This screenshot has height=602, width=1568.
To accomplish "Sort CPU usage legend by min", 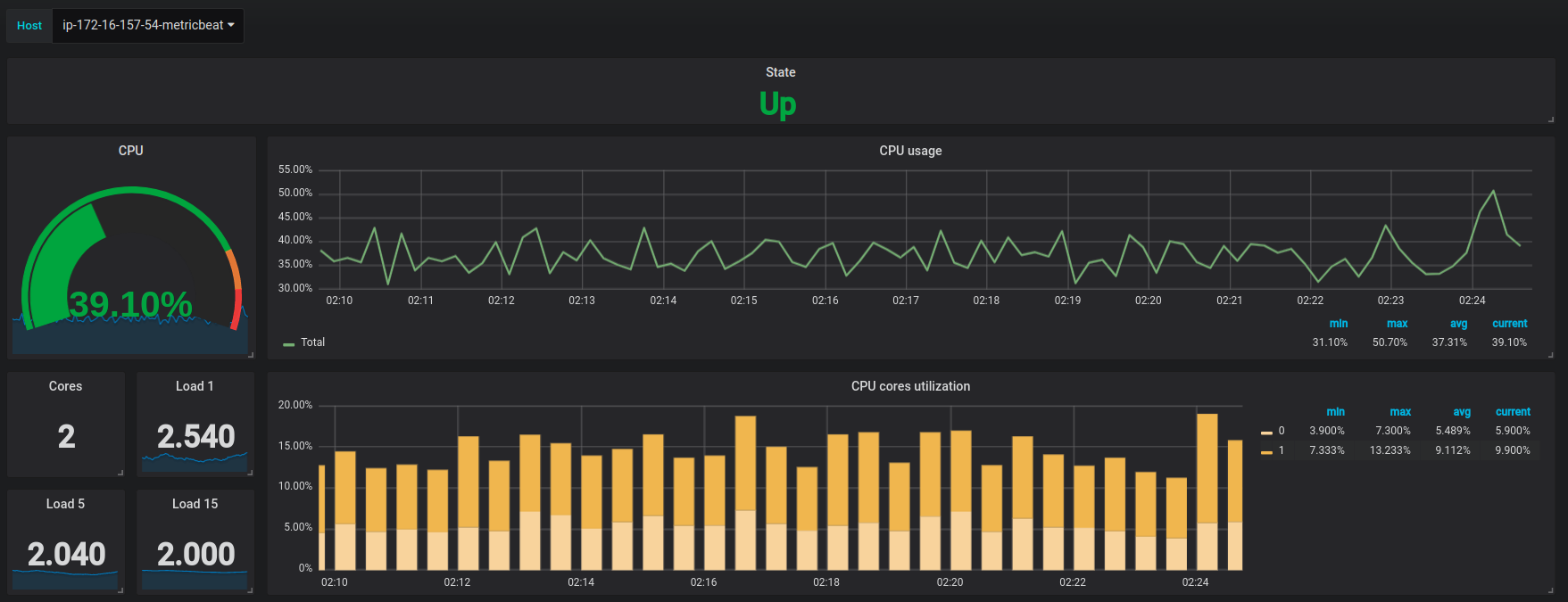I will [x=1338, y=324].
